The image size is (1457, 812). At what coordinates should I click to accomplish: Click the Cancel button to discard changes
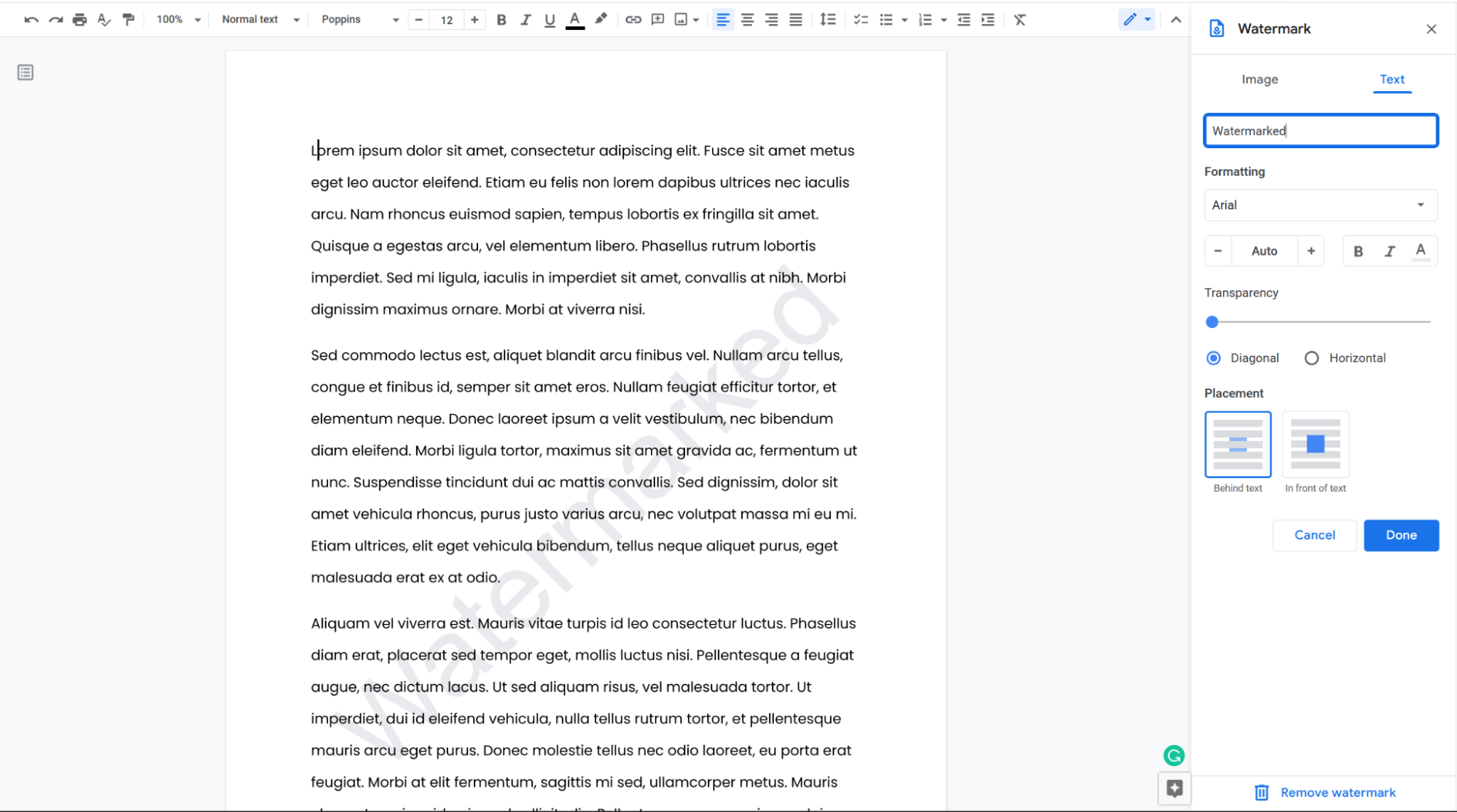tap(1315, 535)
